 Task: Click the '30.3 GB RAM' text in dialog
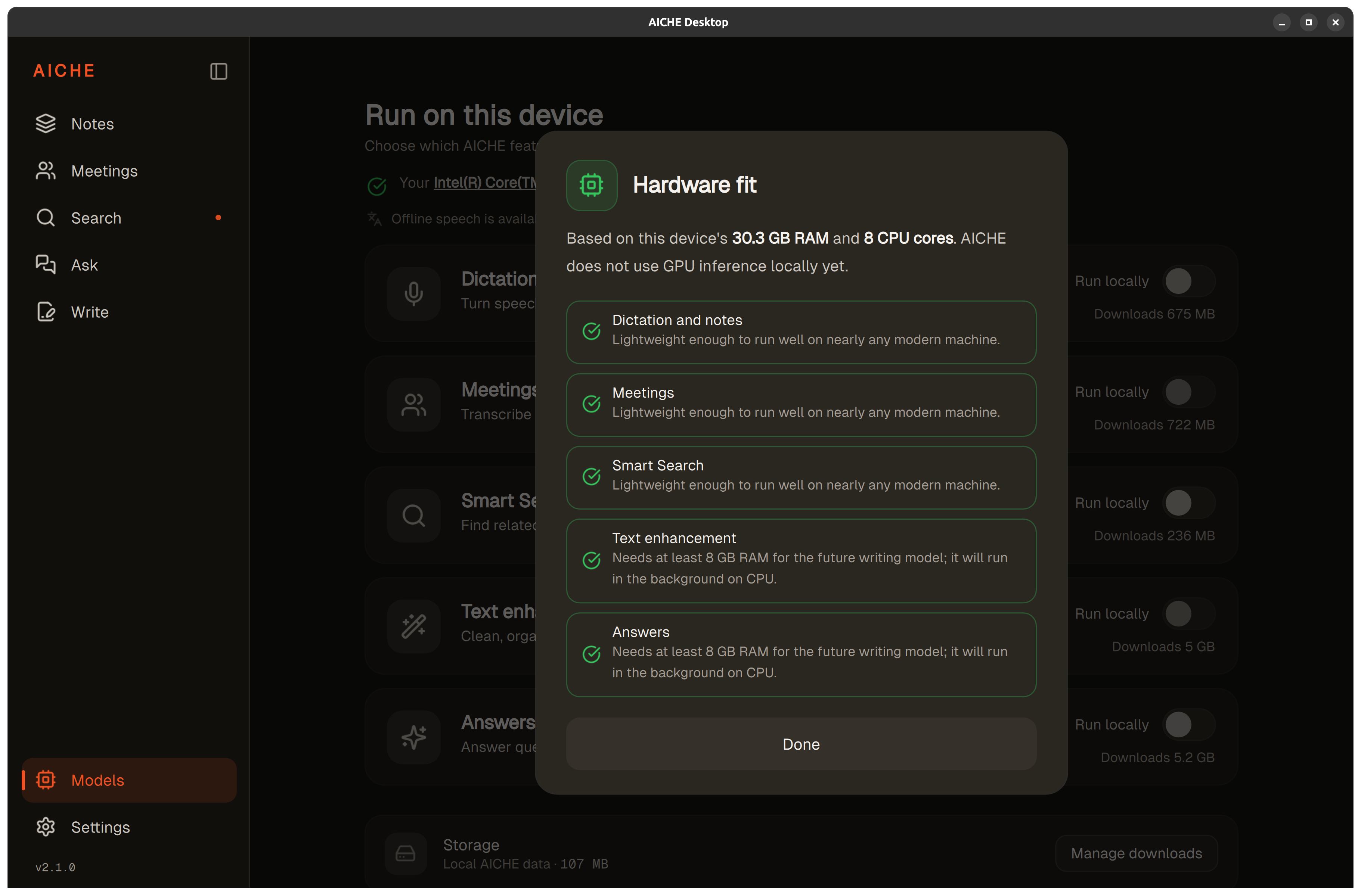780,238
